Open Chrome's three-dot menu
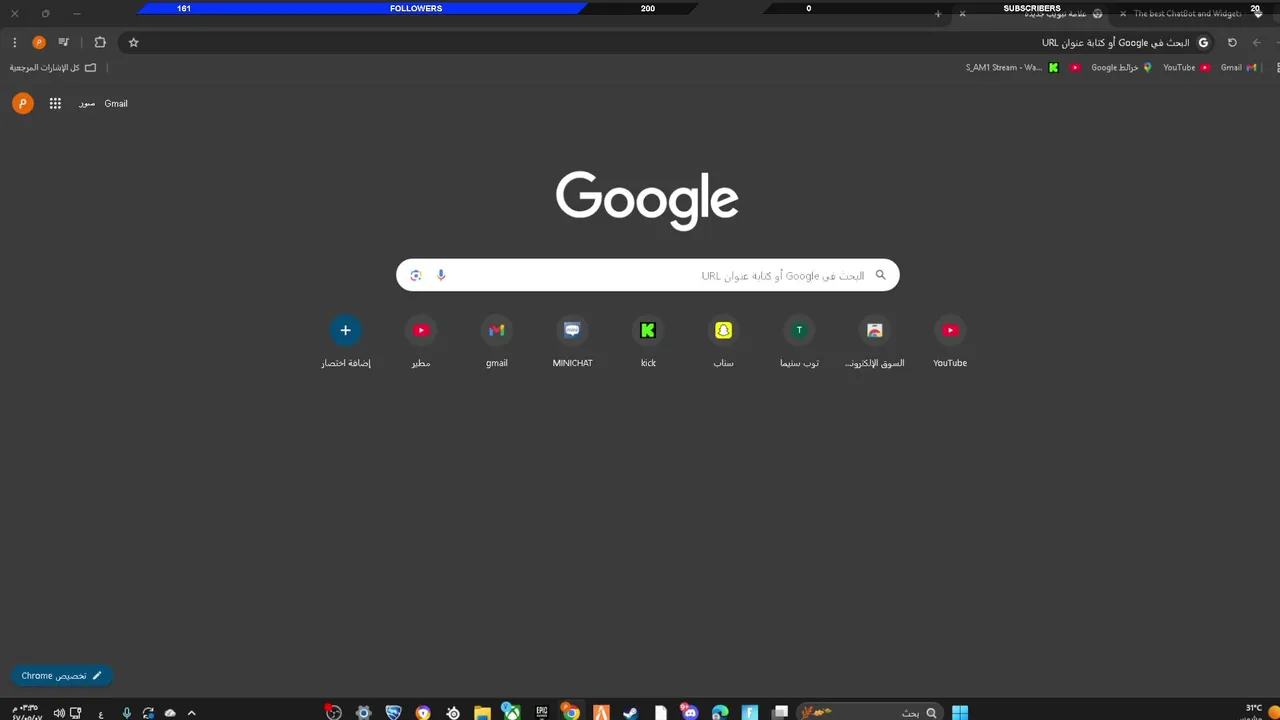 (x=14, y=43)
